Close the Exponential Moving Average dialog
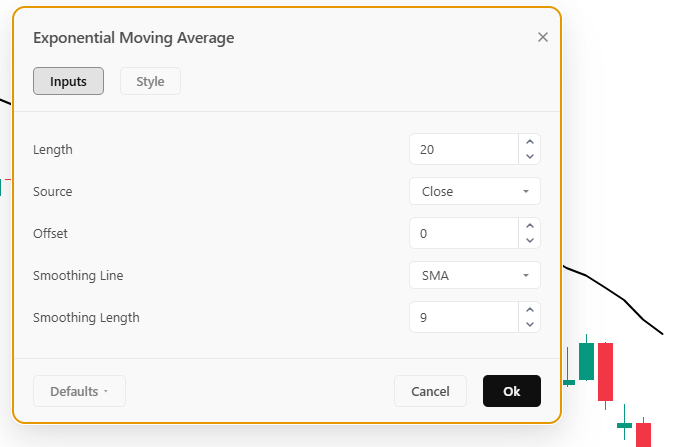The width and height of the screenshot is (676, 447). (543, 37)
